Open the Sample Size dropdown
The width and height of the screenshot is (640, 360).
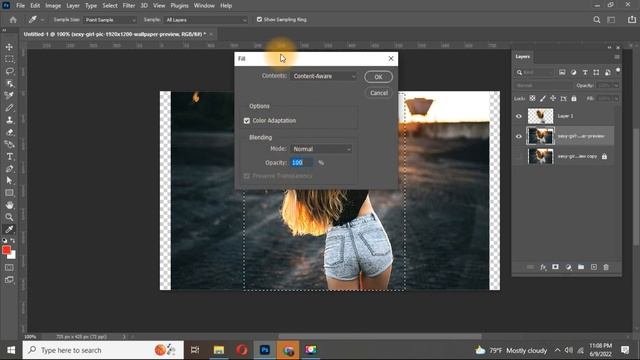pyautogui.click(x=110, y=20)
